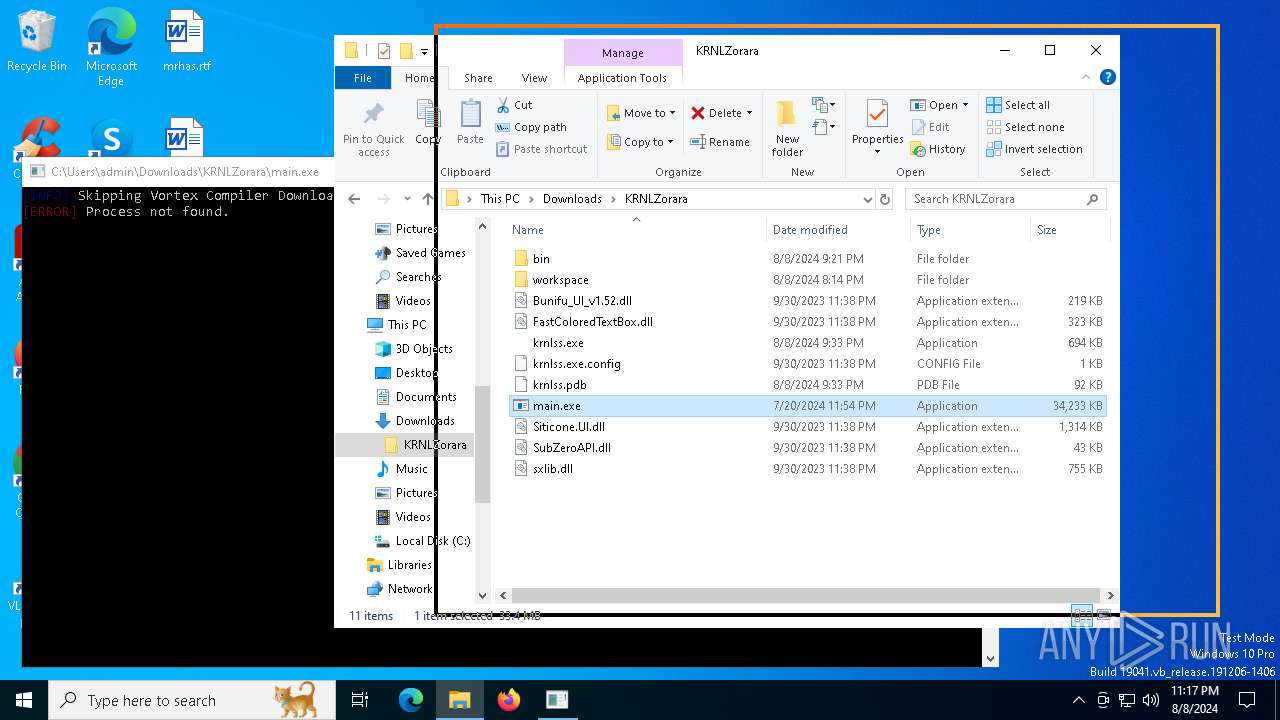Viewport: 1280px width, 720px height.
Task: Open the Move to dropdown
Action: click(x=641, y=113)
